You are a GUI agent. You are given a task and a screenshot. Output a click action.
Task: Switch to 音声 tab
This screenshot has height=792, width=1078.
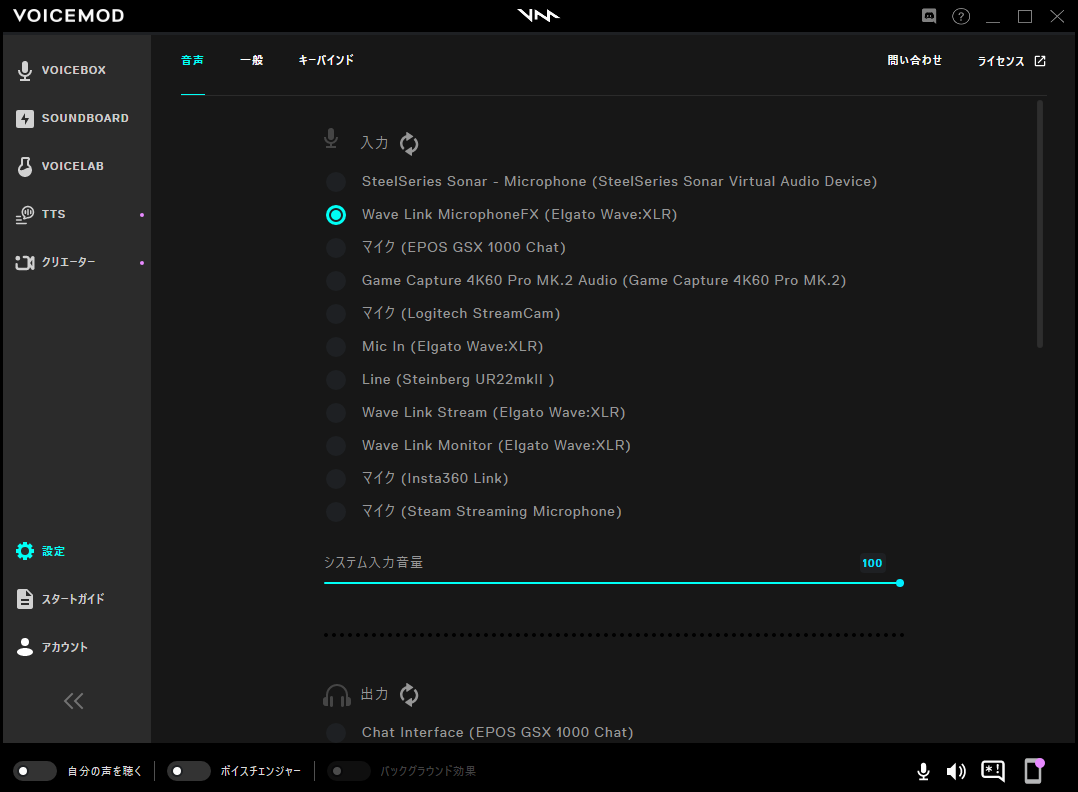click(192, 60)
